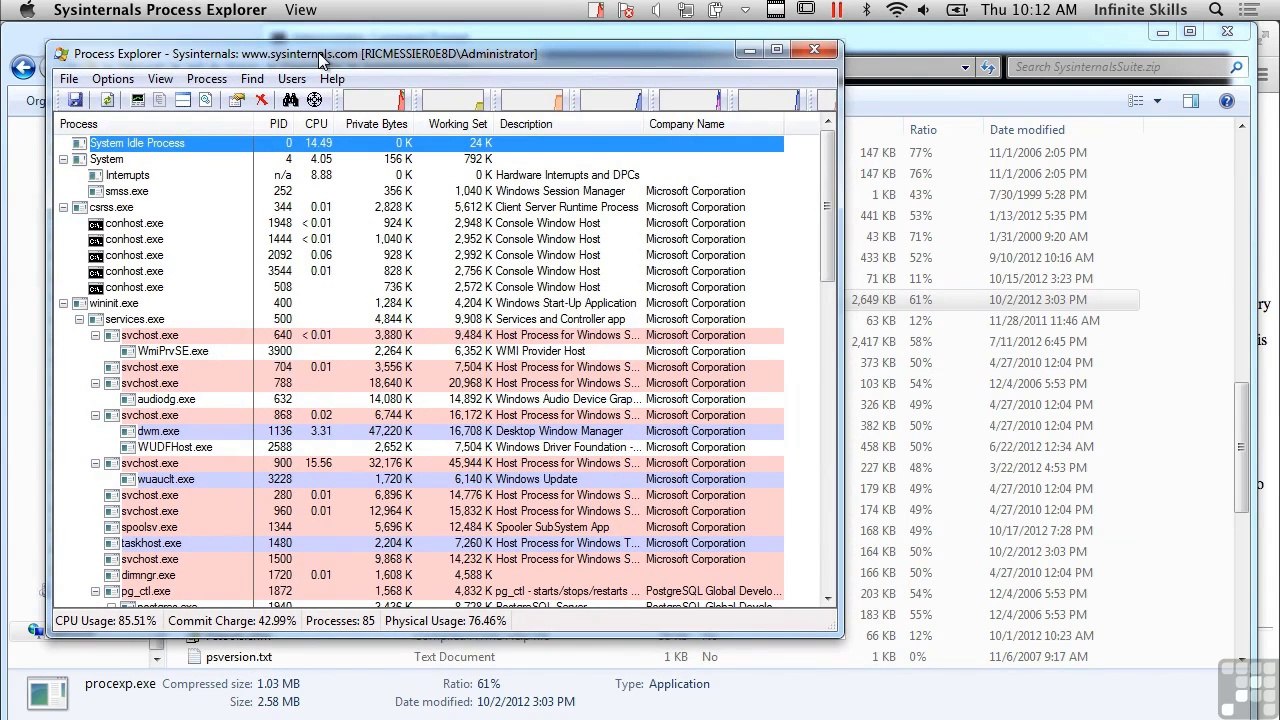Sort by the Working Set column header
The image size is (1280, 720).
point(457,124)
